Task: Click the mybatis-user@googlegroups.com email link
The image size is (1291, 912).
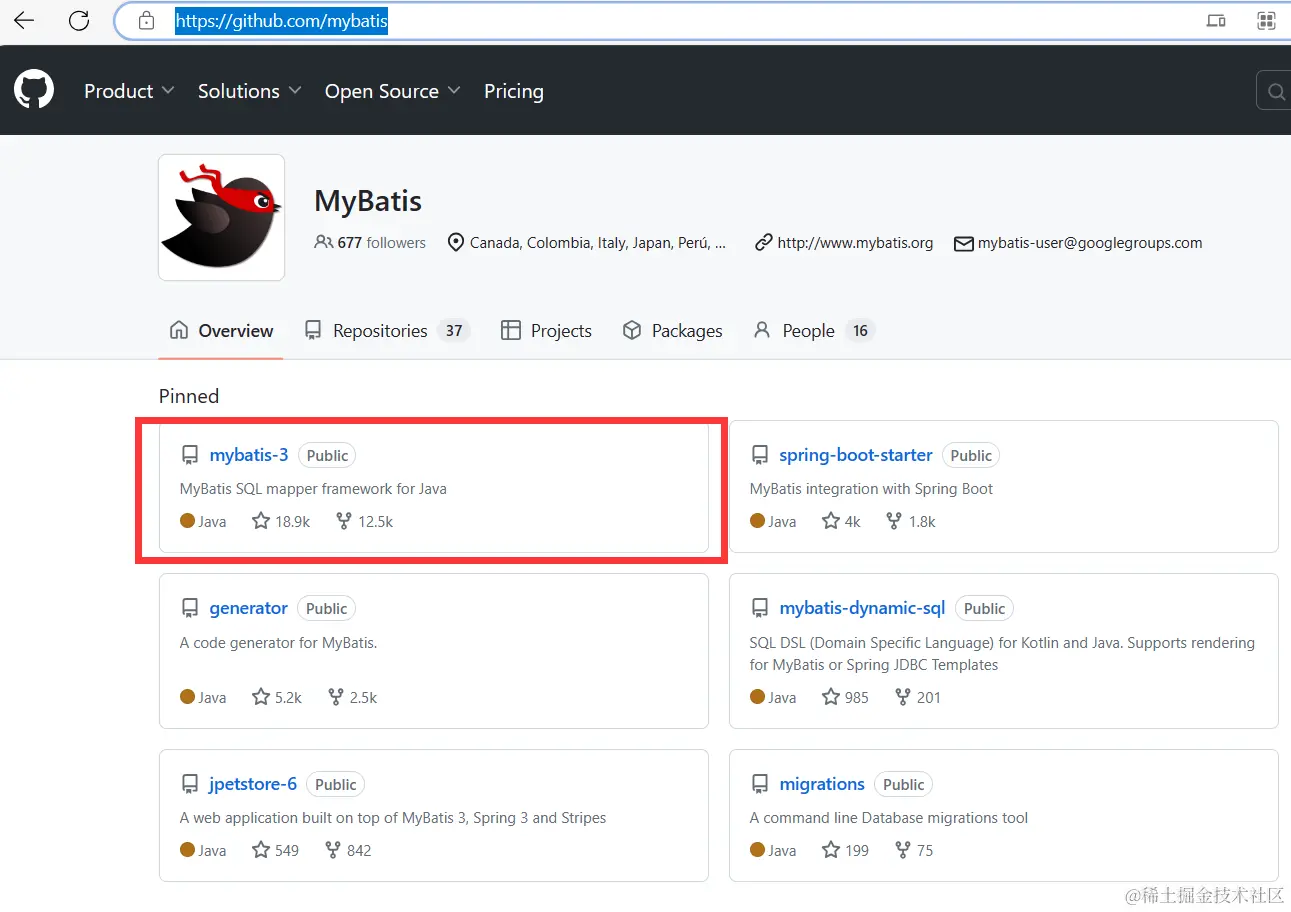Action: tap(1090, 242)
